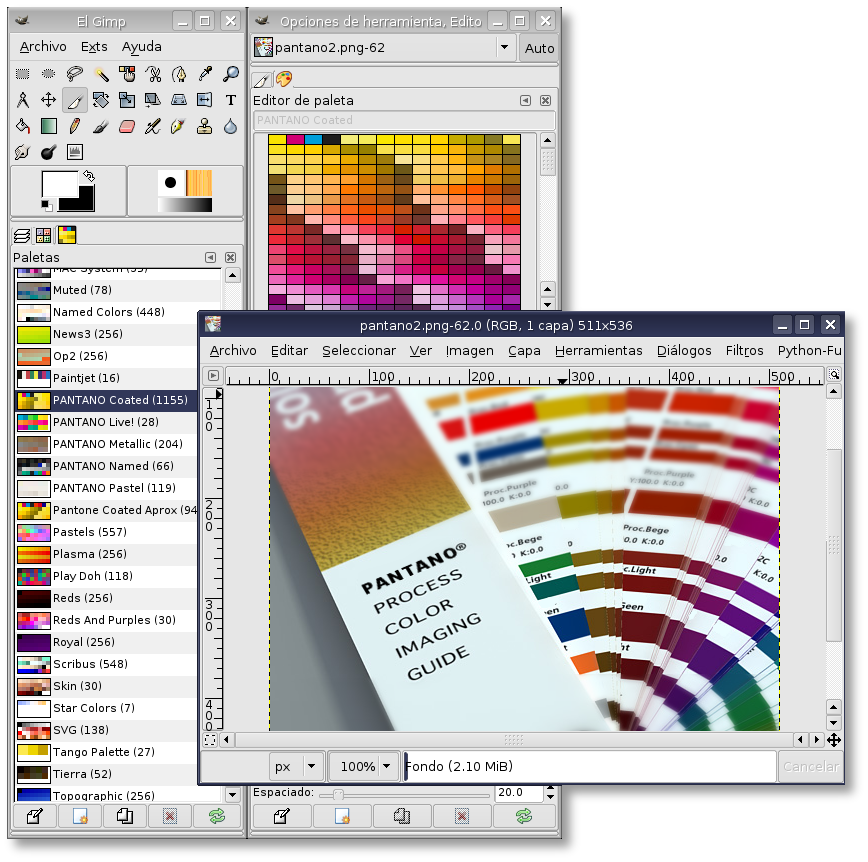The height and width of the screenshot is (862, 868).
Task: Click the delete palette icon in Paletas panel
Action: 170,816
